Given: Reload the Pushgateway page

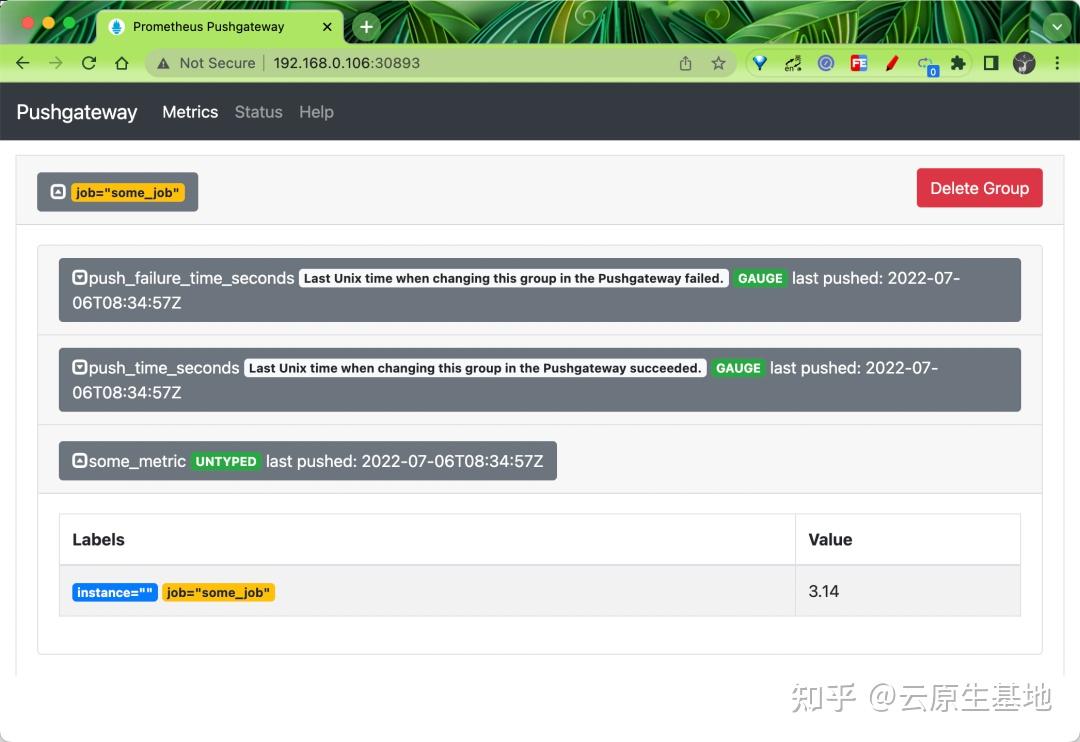Looking at the screenshot, I should coord(89,62).
